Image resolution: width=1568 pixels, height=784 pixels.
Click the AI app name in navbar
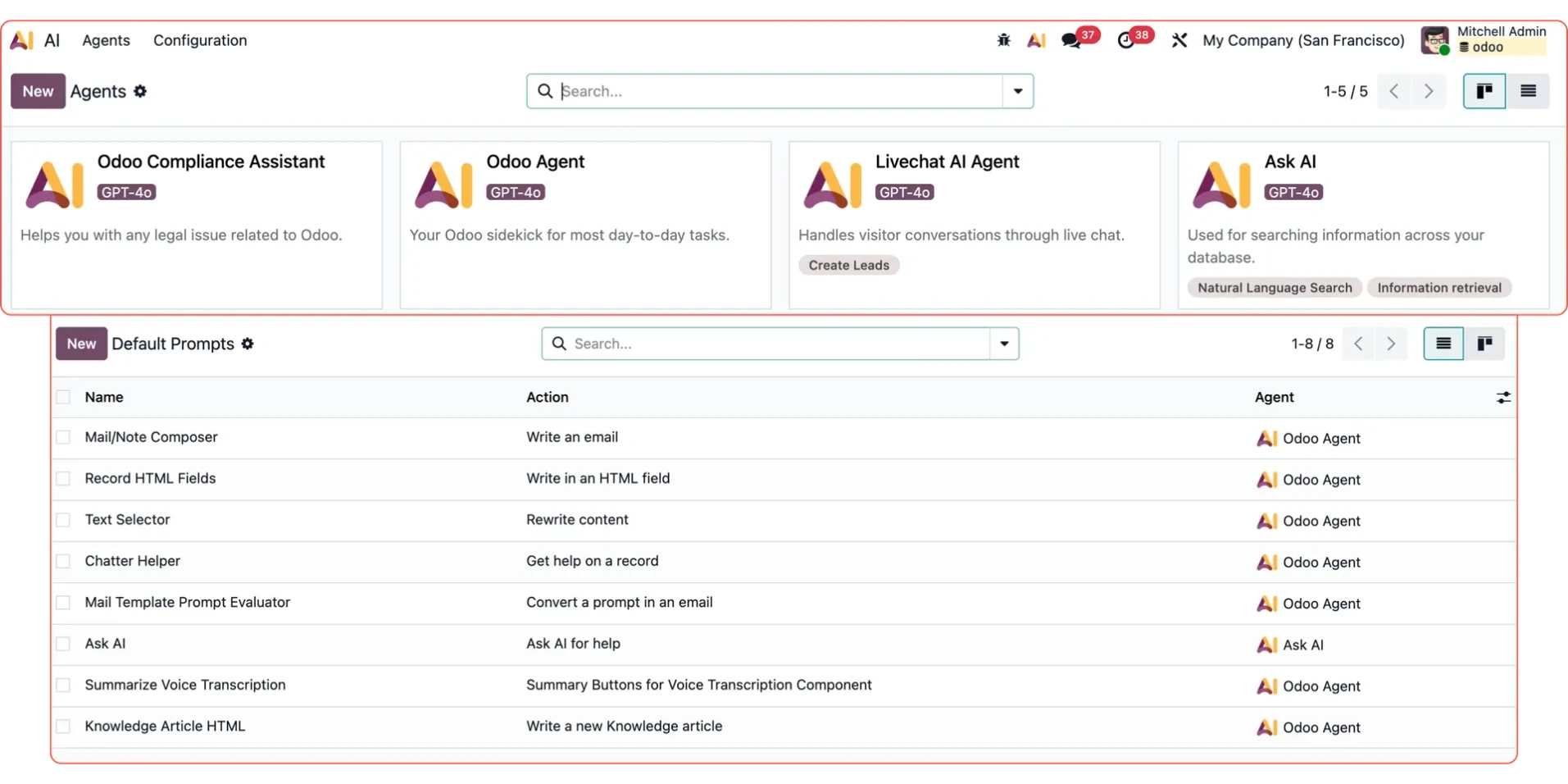point(52,40)
